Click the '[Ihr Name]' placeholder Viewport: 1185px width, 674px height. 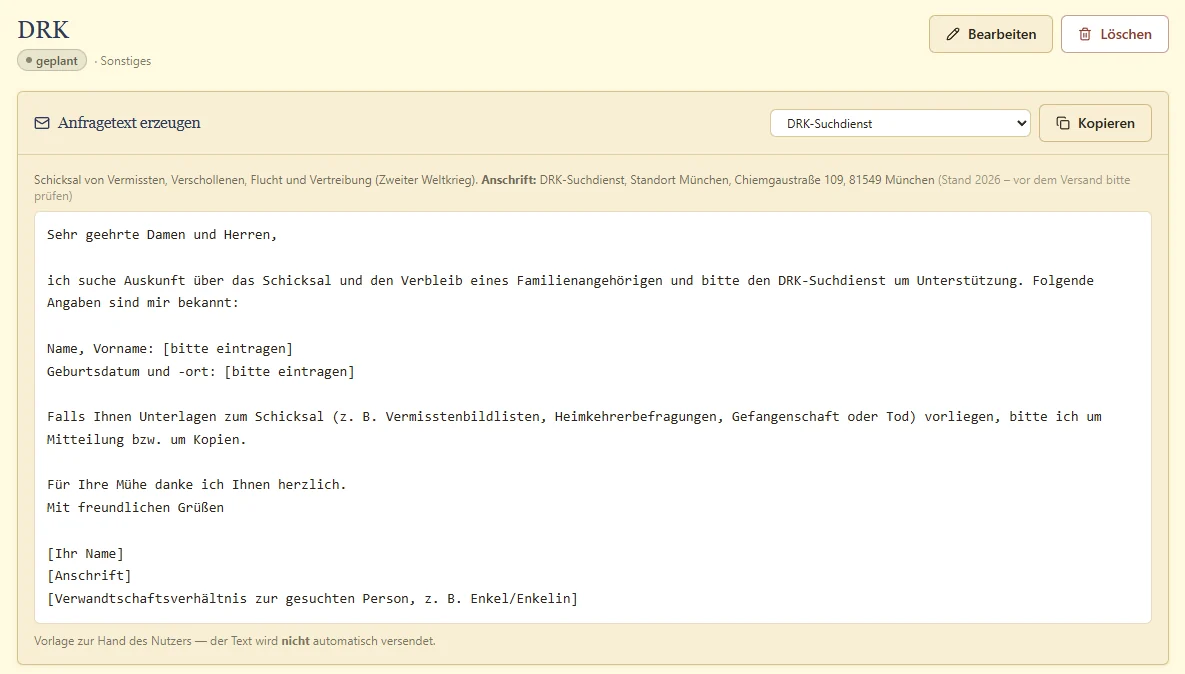85,553
